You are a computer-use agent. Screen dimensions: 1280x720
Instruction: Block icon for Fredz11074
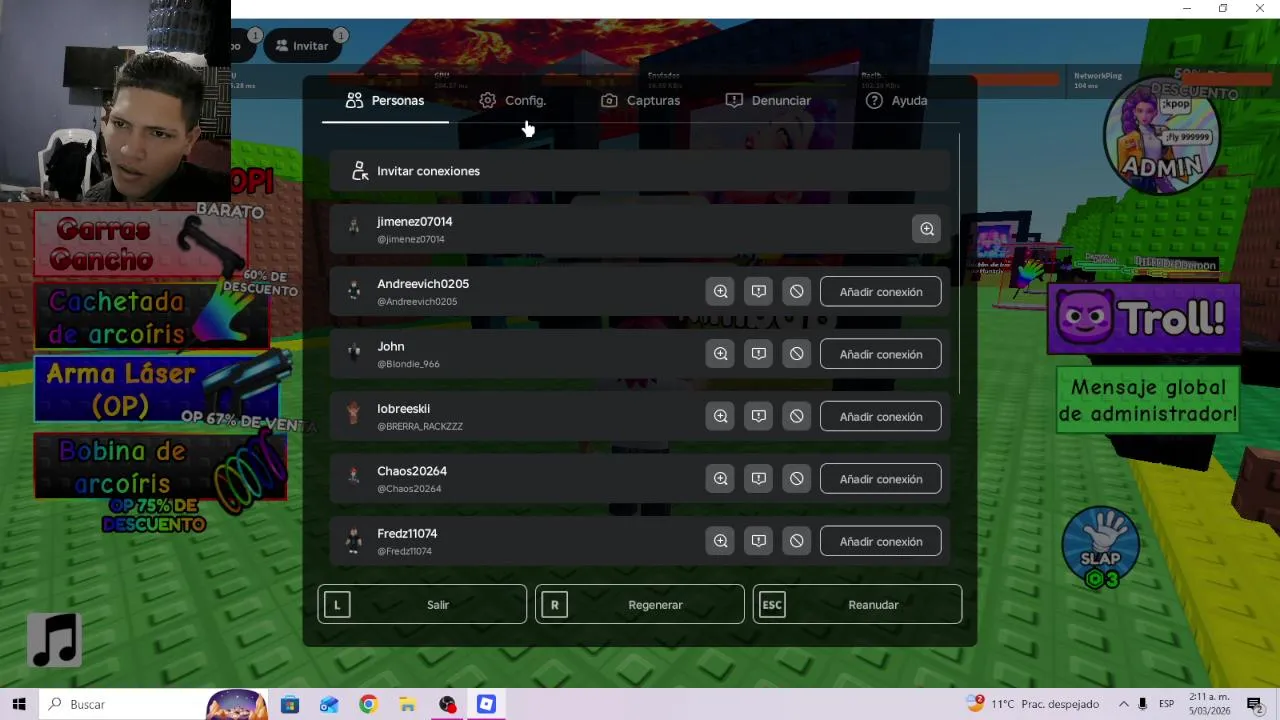pyautogui.click(x=796, y=541)
